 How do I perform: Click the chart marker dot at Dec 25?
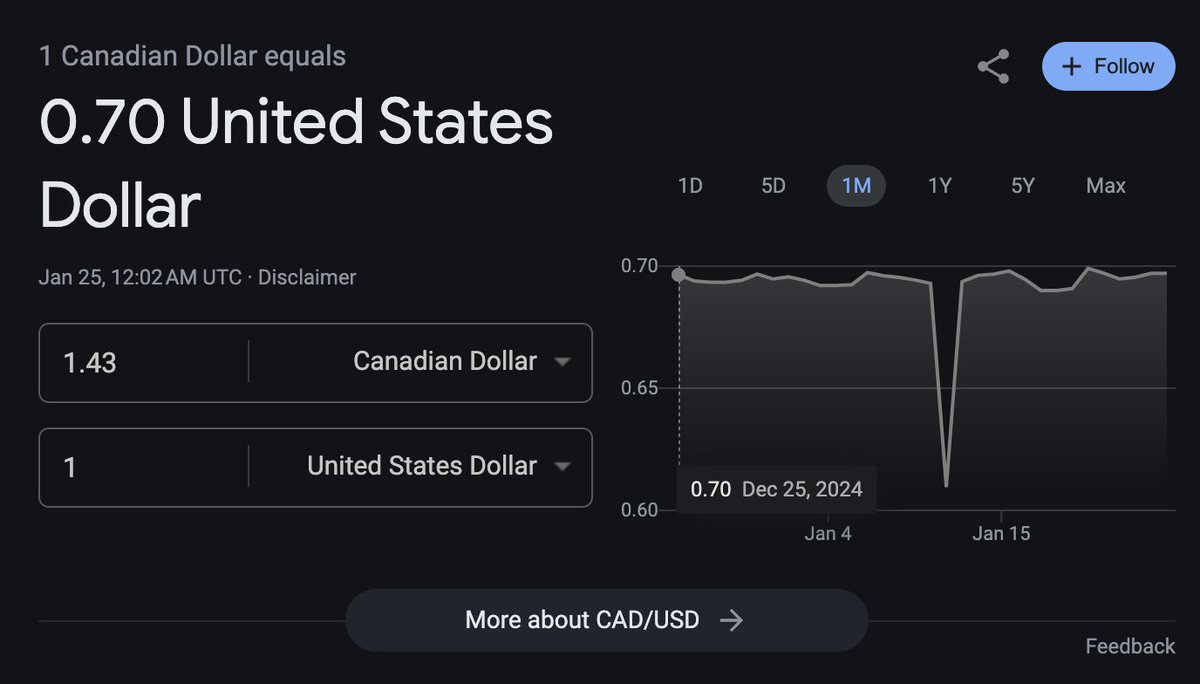pyautogui.click(x=679, y=275)
